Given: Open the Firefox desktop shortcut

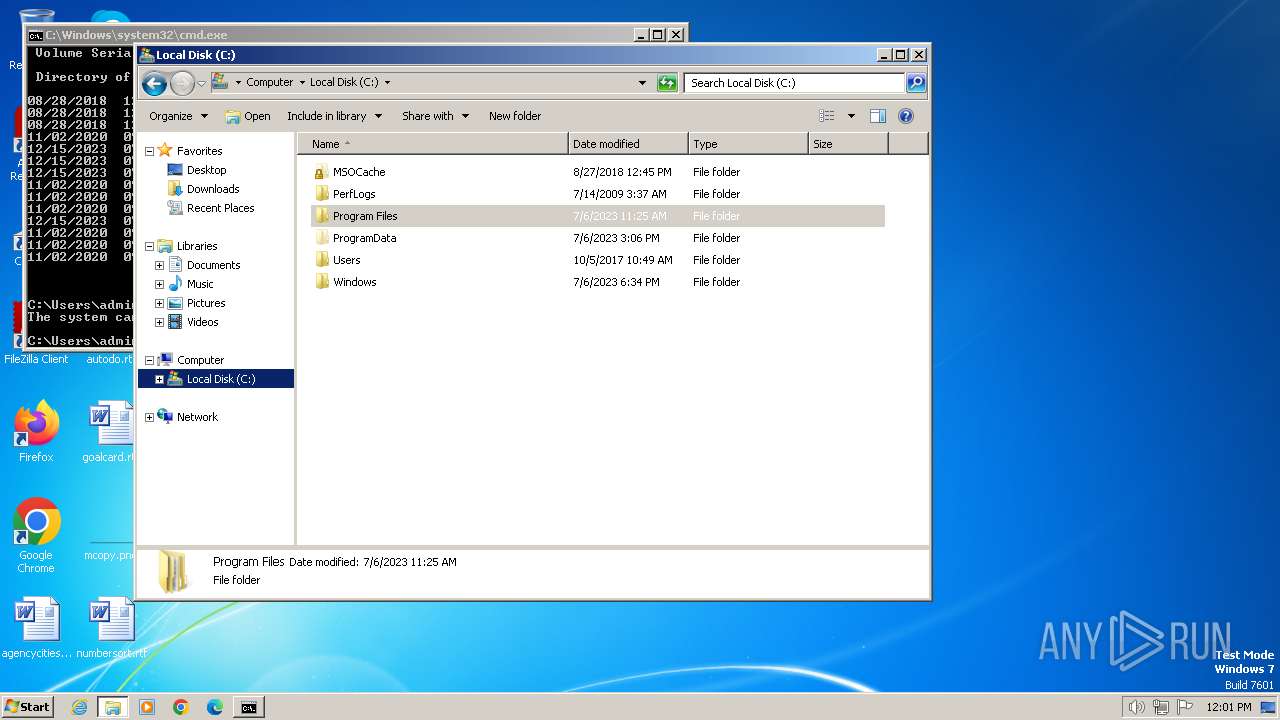Looking at the screenshot, I should 36,432.
